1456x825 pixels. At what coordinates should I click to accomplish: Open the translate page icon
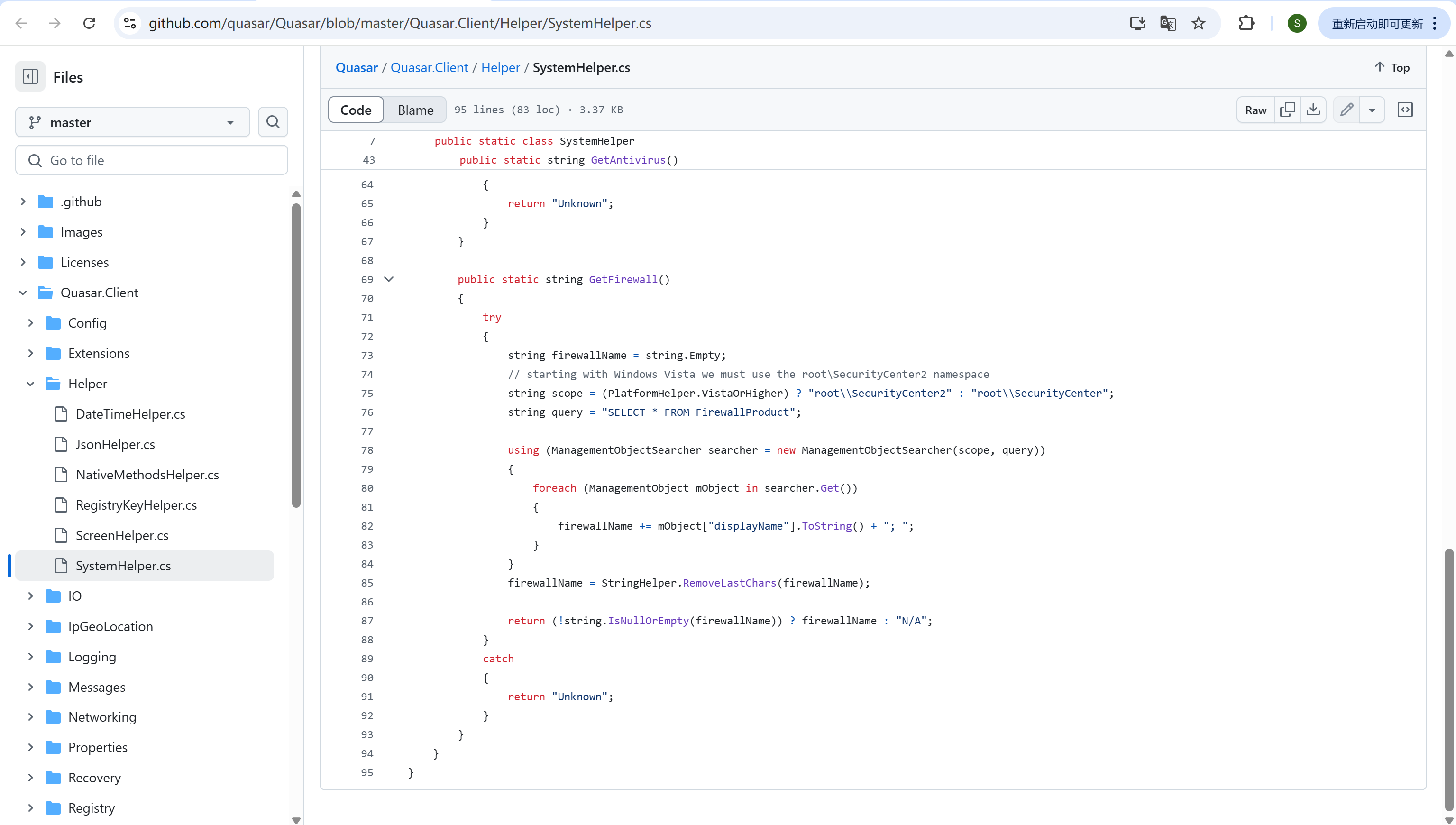pyautogui.click(x=1168, y=23)
